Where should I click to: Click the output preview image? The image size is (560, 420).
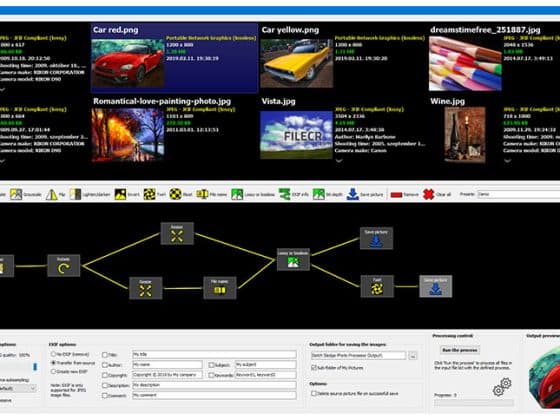[x=544, y=378]
